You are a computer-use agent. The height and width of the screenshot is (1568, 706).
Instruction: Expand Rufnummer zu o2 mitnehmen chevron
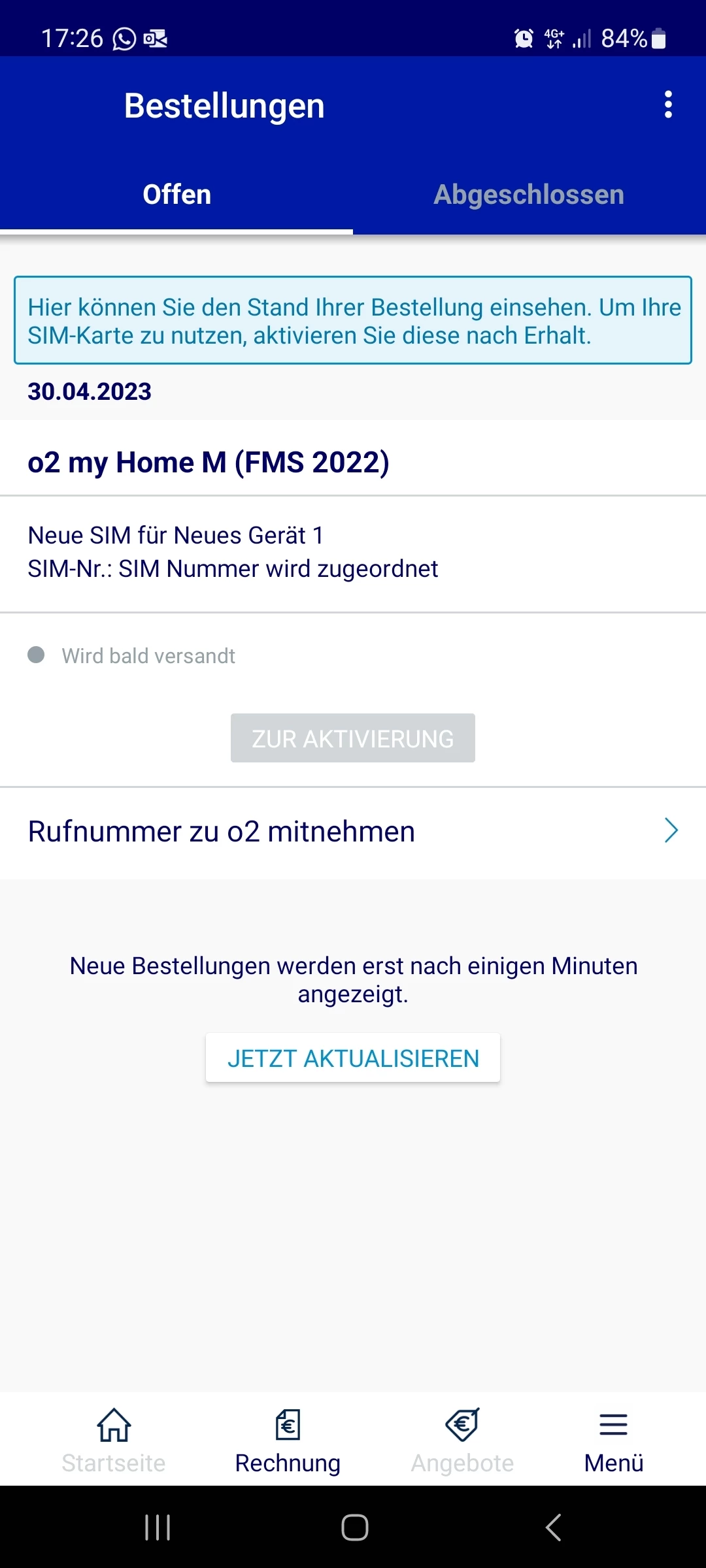[x=671, y=831]
